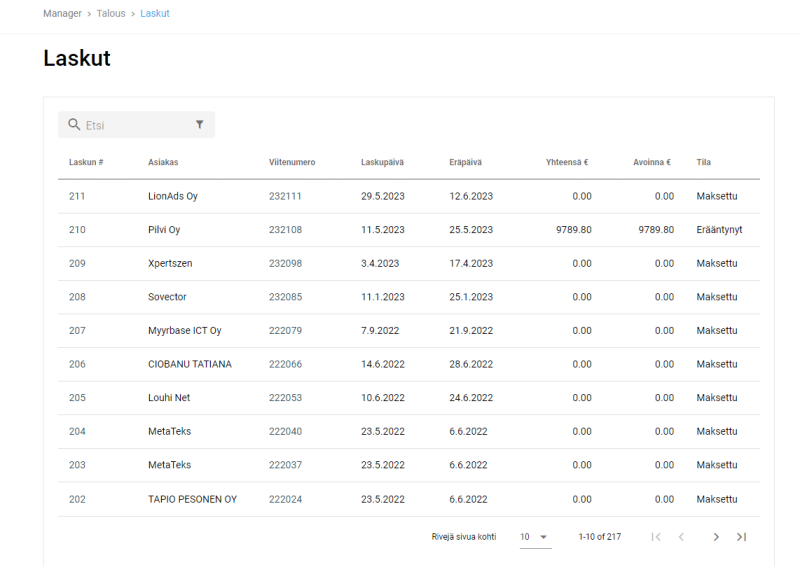This screenshot has width=800, height=567.
Task: Click reference number 222079
Action: [x=285, y=331]
